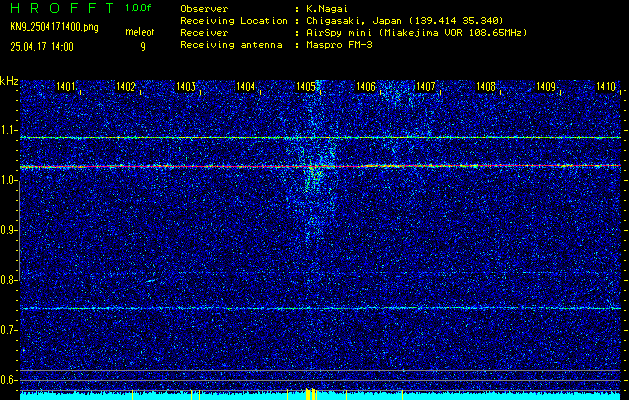Click the 1.0 frequency axis label

click(x=9, y=181)
